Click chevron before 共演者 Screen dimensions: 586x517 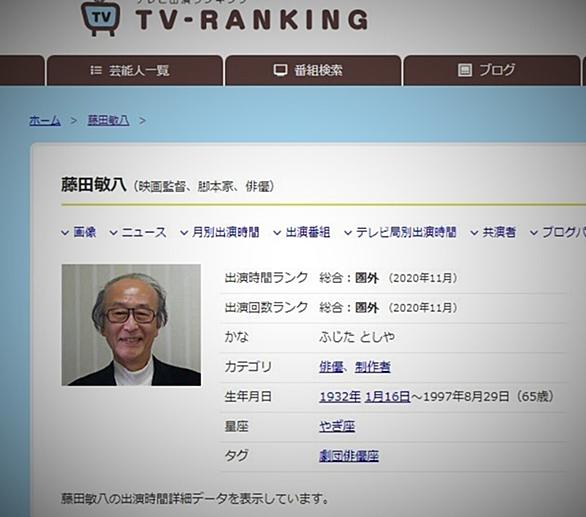pos(474,233)
